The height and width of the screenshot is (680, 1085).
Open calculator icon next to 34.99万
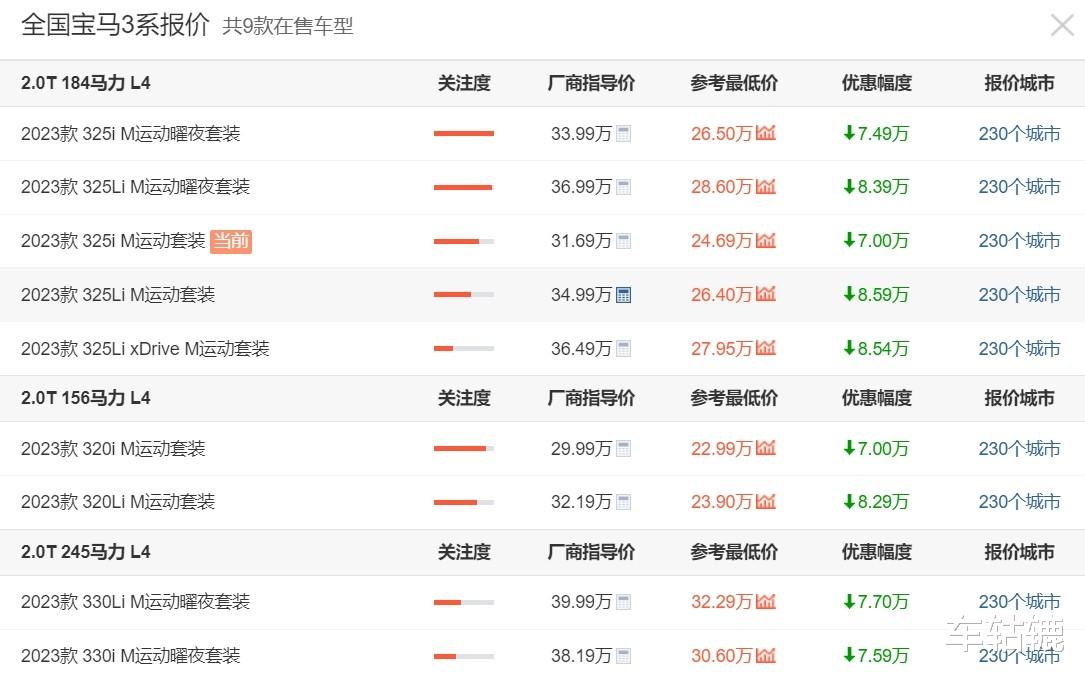pyautogui.click(x=623, y=295)
